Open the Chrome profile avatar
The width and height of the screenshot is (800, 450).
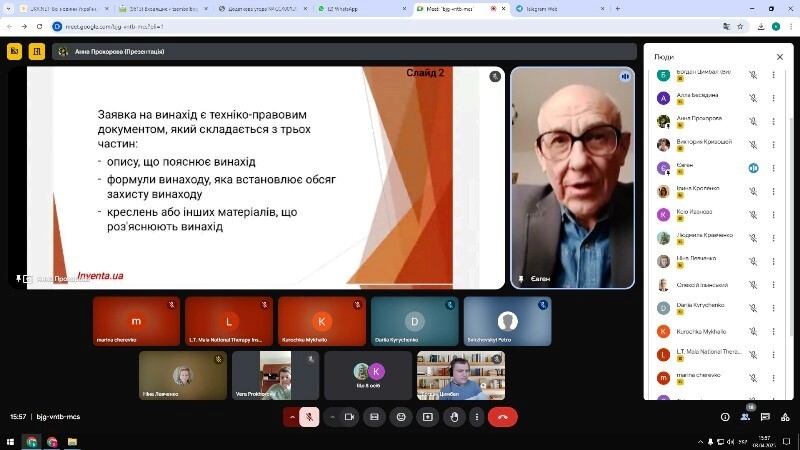point(776,27)
